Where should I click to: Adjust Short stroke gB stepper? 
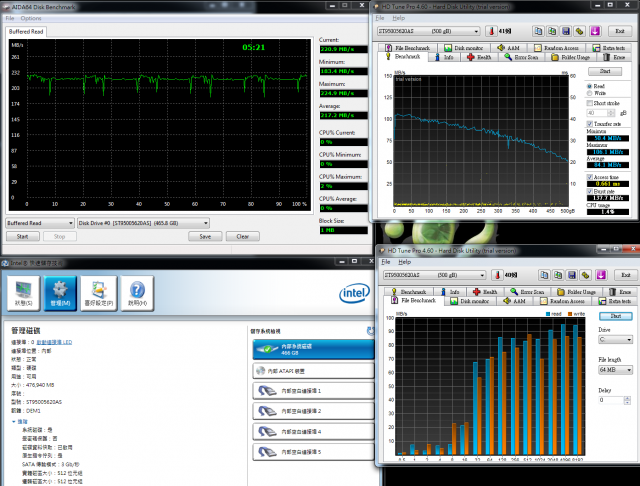tap(611, 113)
